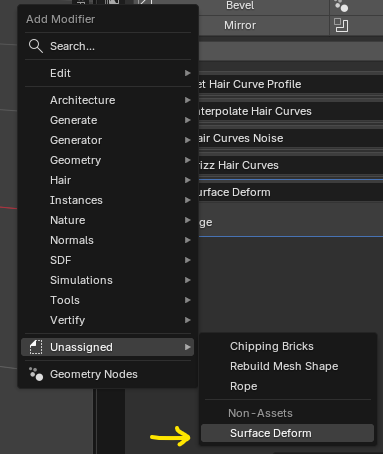The image size is (383, 454).
Task: Select the Interpolate Hair Curves modifier panel
Action: tap(291, 111)
